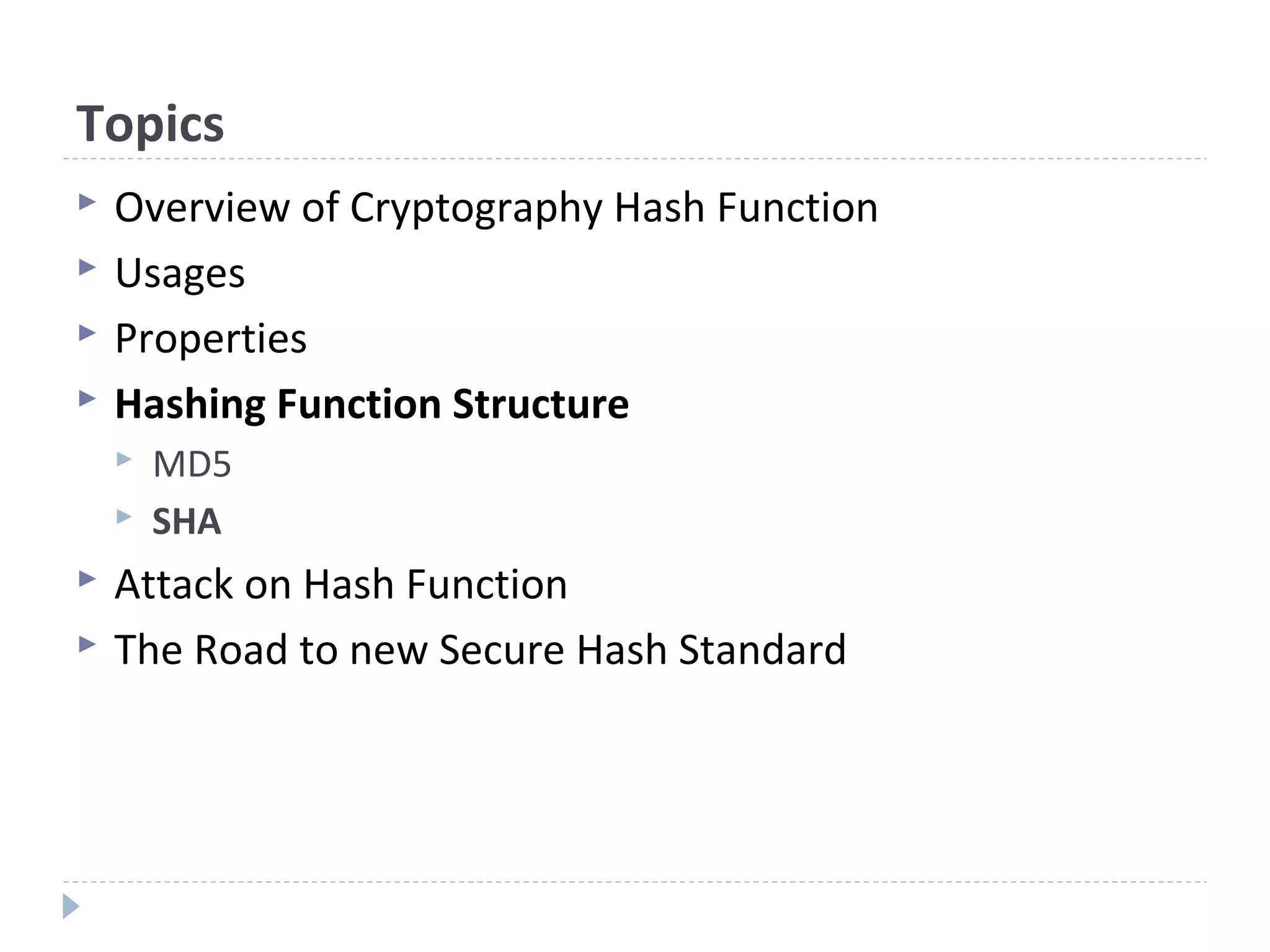Click the arrow bullet next to Usages
The image size is (1270, 952).
pyautogui.click(x=87, y=268)
